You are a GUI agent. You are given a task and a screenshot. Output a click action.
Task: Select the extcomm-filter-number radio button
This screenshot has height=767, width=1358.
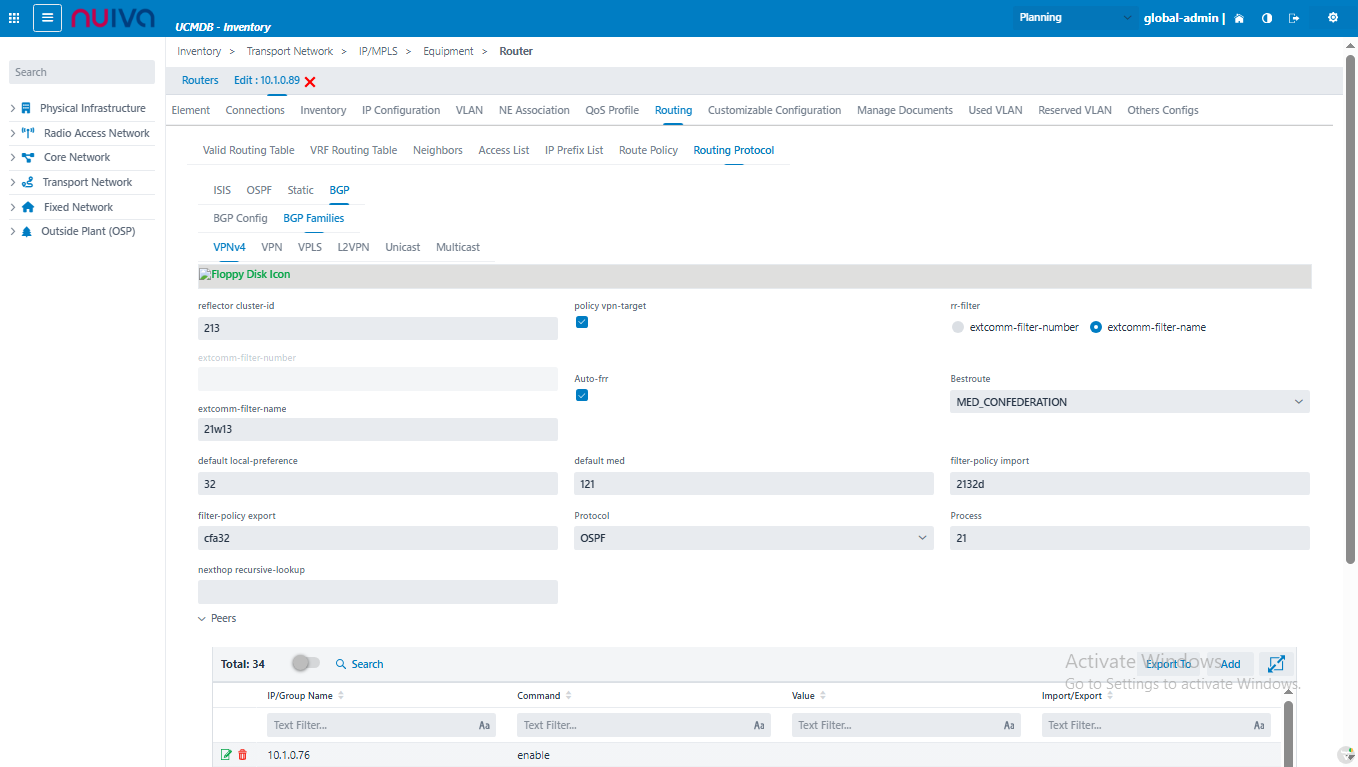point(958,327)
